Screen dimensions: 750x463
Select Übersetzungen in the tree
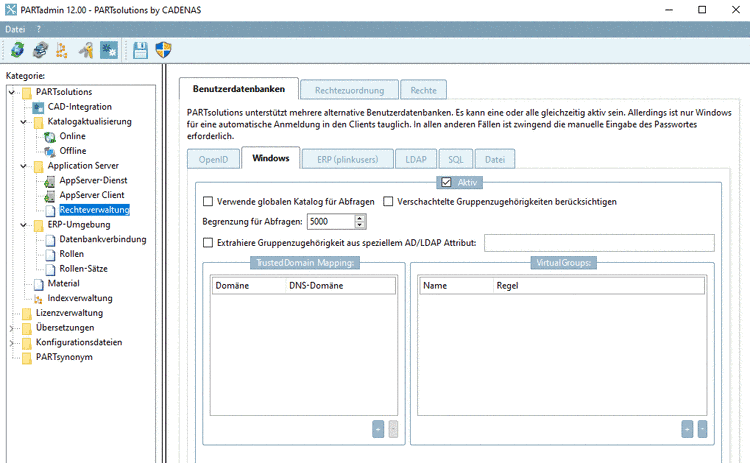[65, 328]
